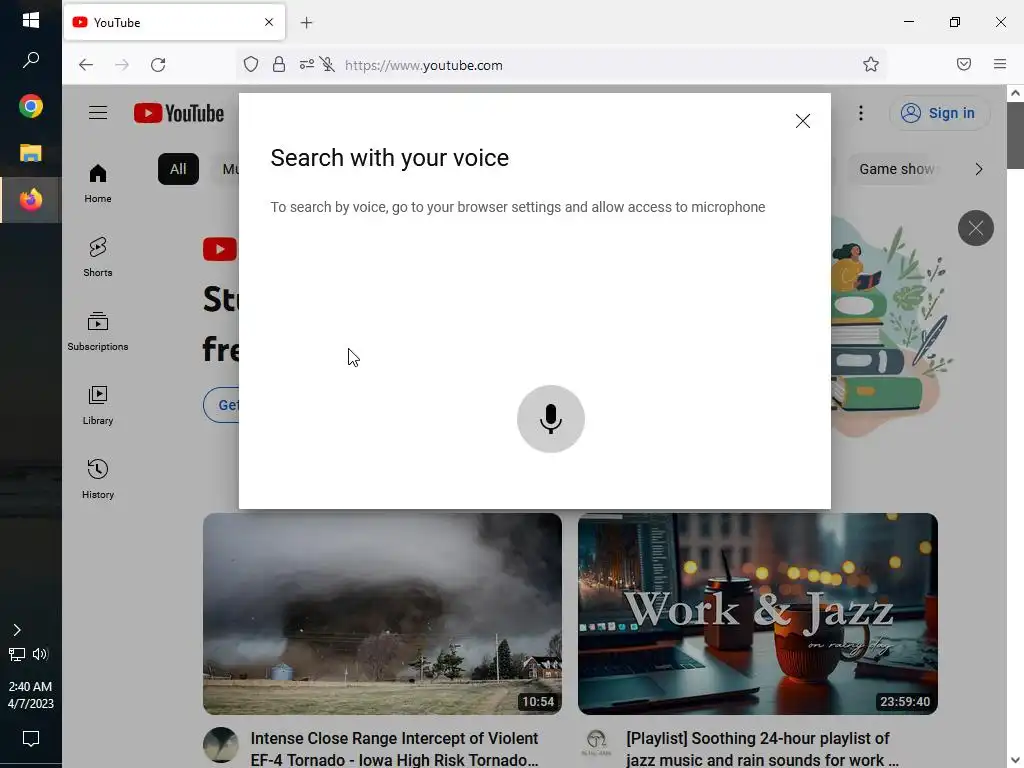Click the tornado video channel avatar
The width and height of the screenshot is (1024, 768).
[x=221, y=745]
